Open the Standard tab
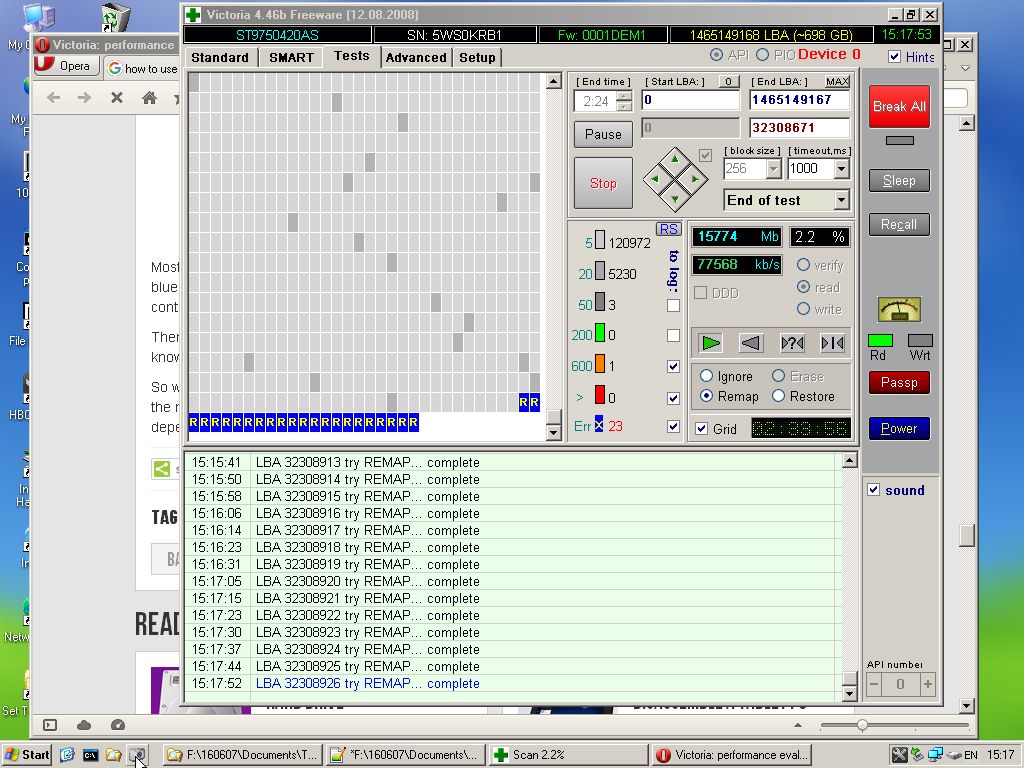The width and height of the screenshot is (1024, 768). tap(219, 57)
